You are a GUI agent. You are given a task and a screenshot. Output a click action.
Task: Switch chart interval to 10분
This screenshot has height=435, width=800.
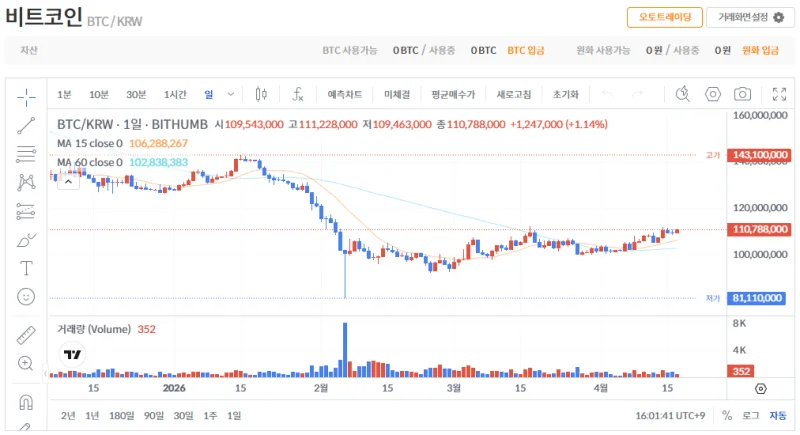98,94
